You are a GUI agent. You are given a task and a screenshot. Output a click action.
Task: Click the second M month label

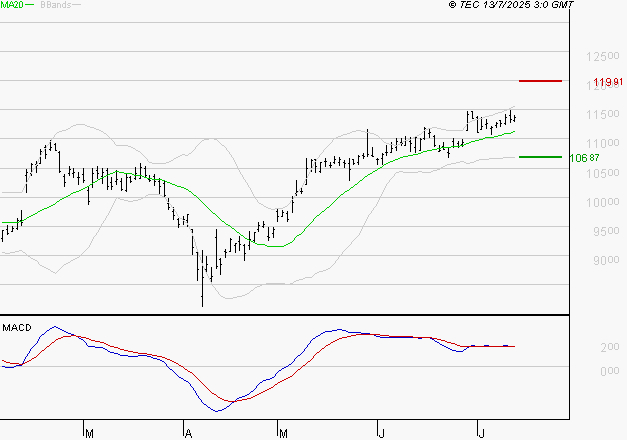pos(283,434)
